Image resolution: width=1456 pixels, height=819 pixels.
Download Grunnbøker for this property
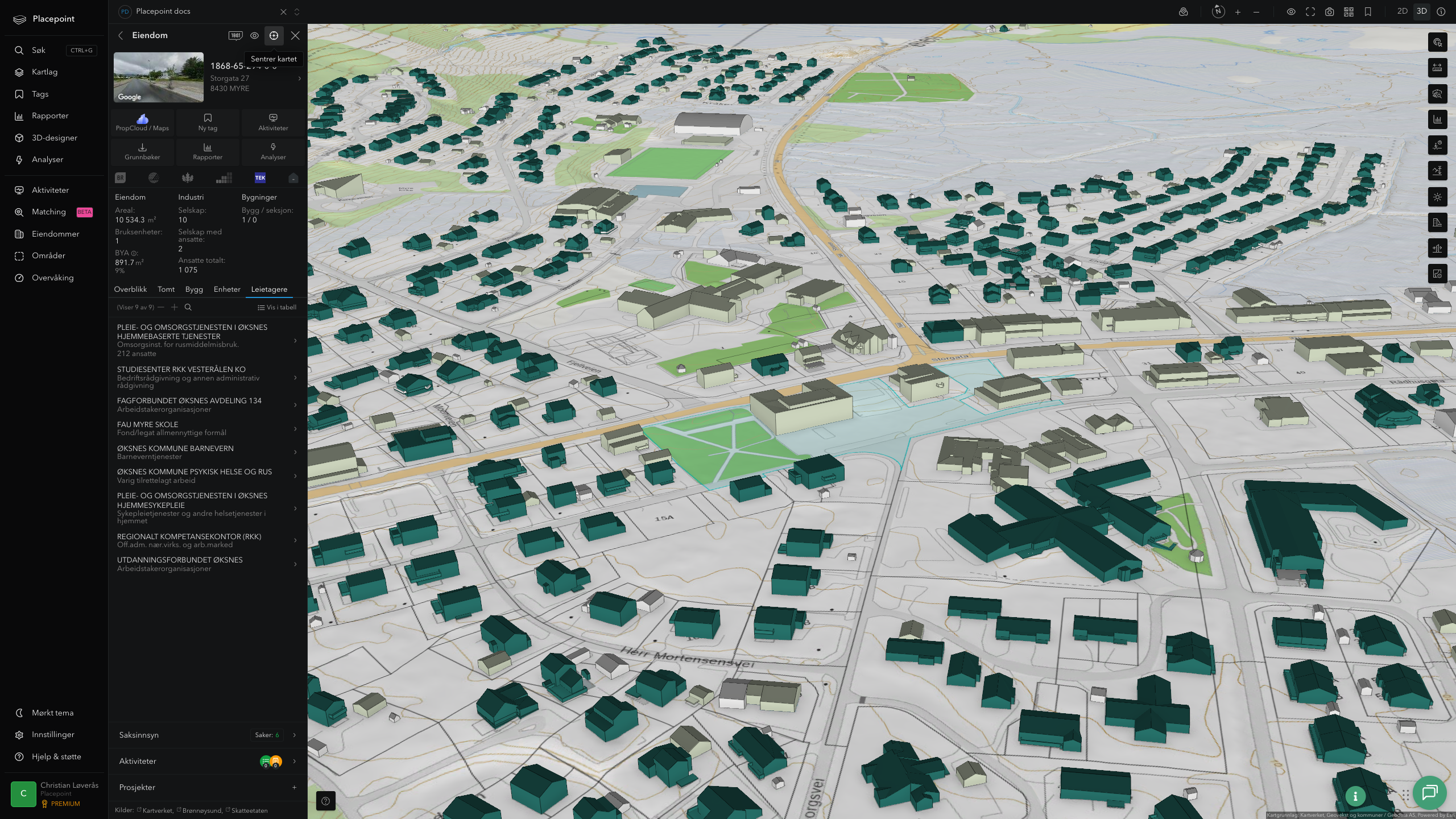[x=142, y=151]
